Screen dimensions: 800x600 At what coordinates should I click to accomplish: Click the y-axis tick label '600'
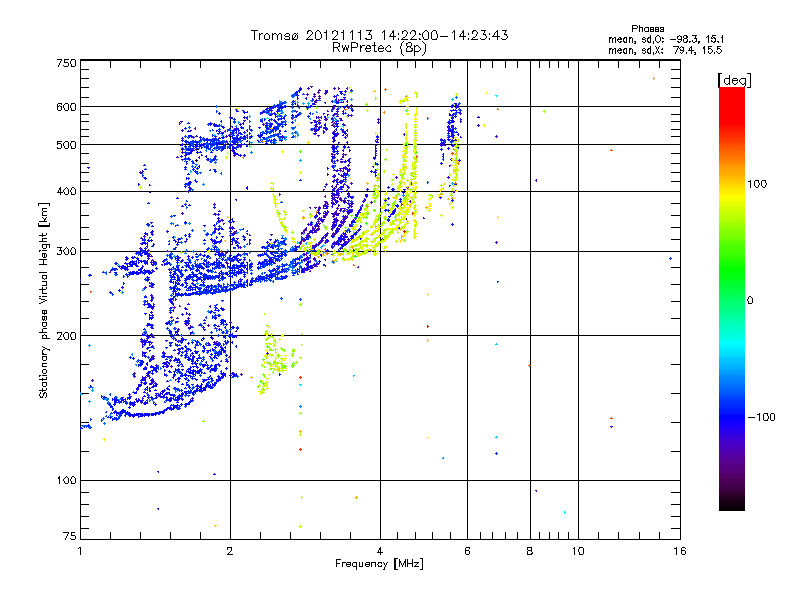[x=67, y=107]
